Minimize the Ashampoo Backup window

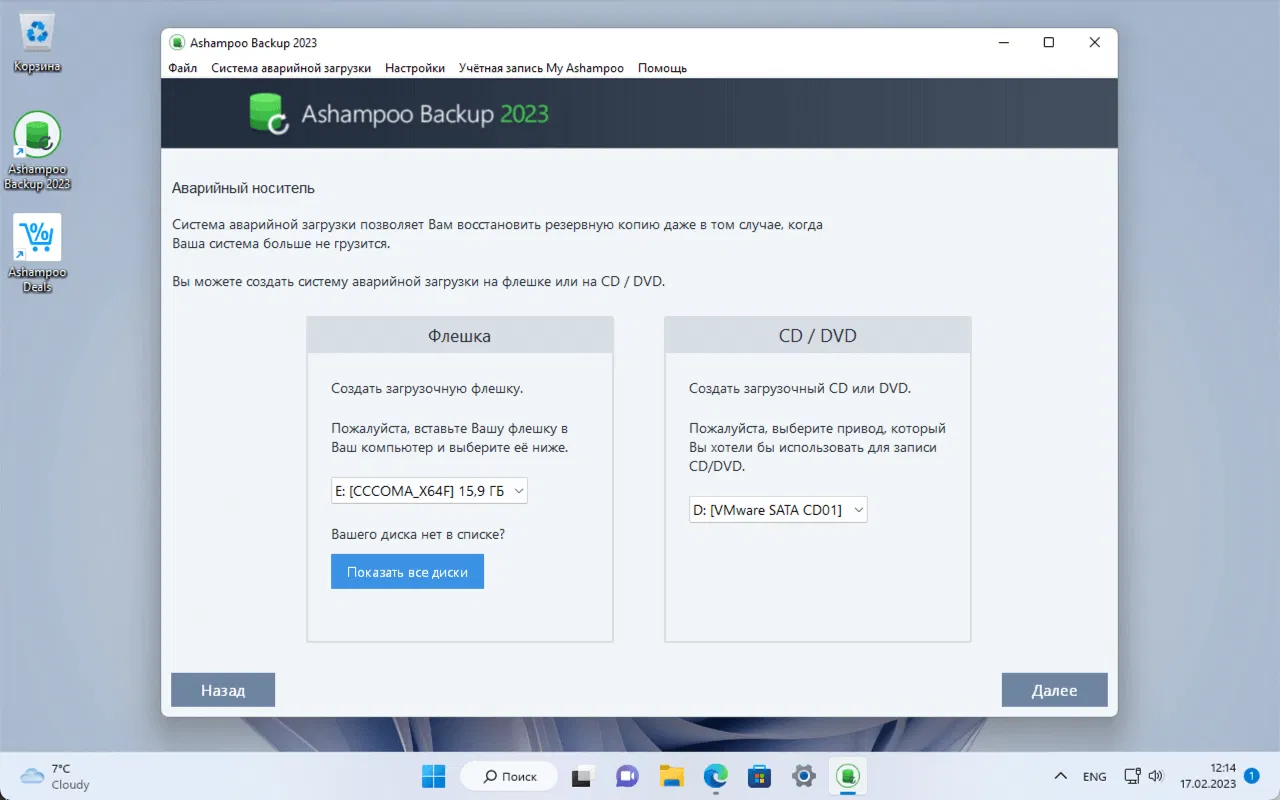[x=1002, y=43]
